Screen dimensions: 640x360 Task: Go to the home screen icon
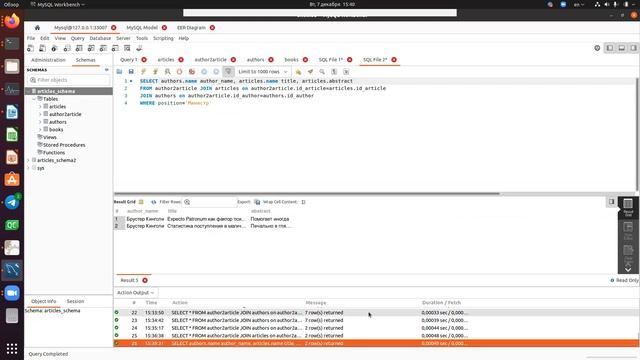(37, 28)
